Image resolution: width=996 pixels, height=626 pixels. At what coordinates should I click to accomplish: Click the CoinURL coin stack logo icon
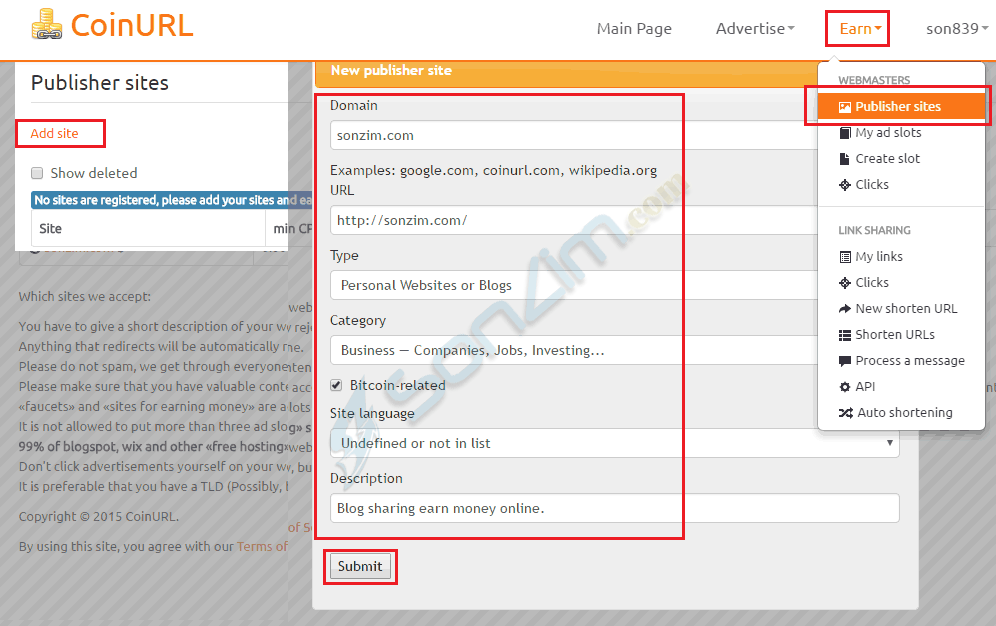point(46,24)
